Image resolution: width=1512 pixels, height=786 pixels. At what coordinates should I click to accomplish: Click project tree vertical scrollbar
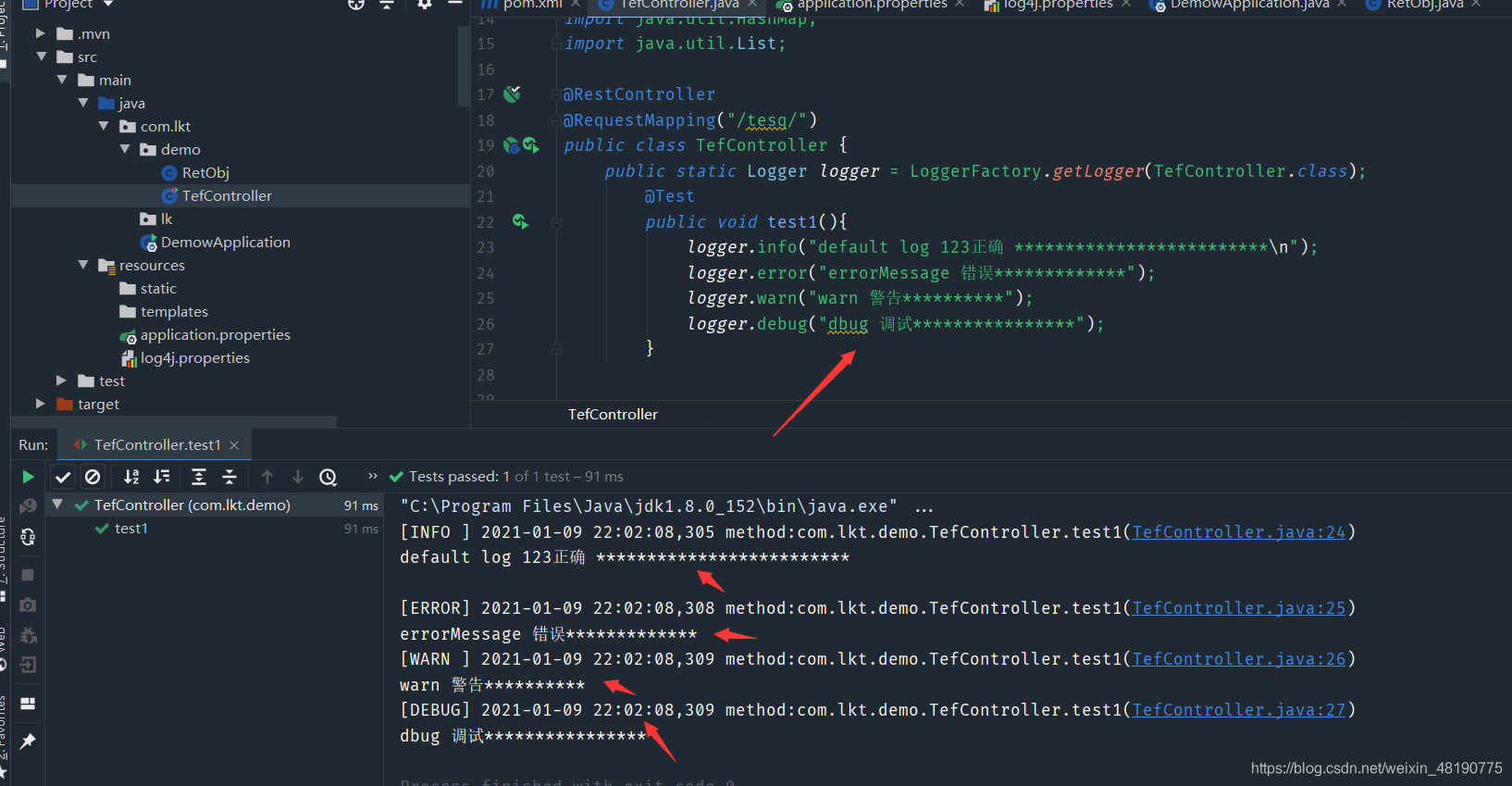click(464, 65)
